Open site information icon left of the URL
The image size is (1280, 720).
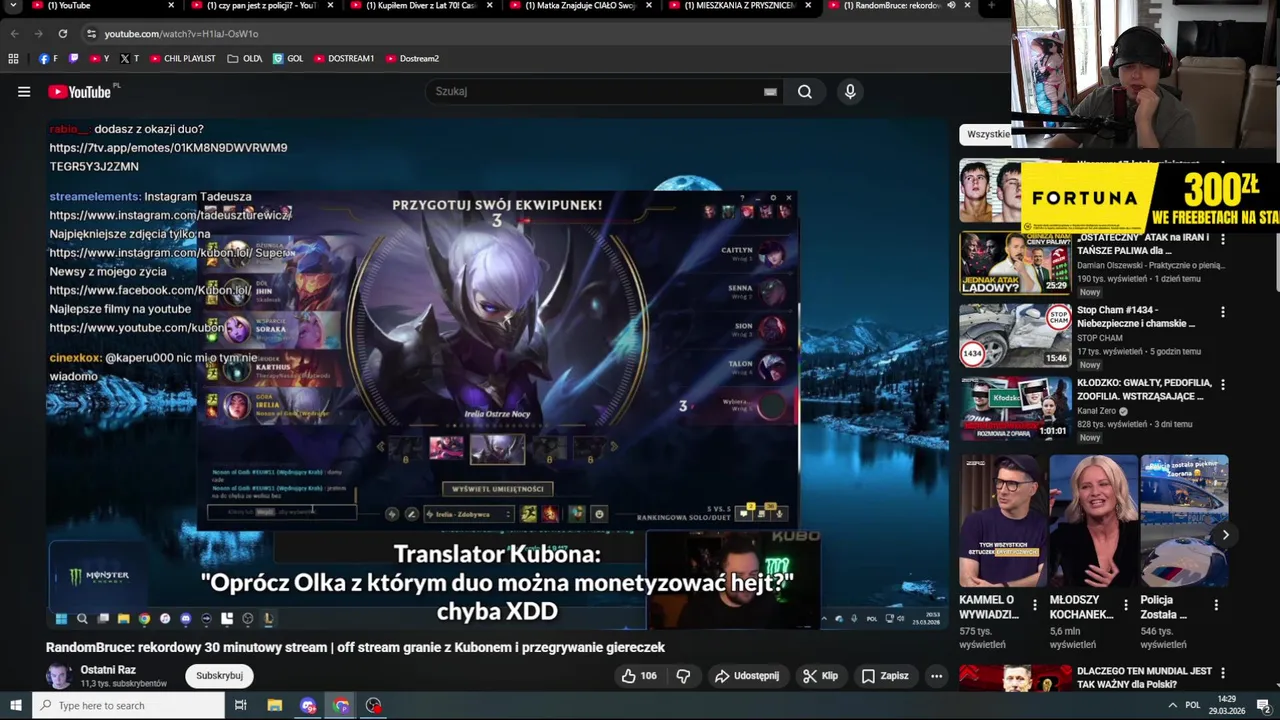point(91,33)
